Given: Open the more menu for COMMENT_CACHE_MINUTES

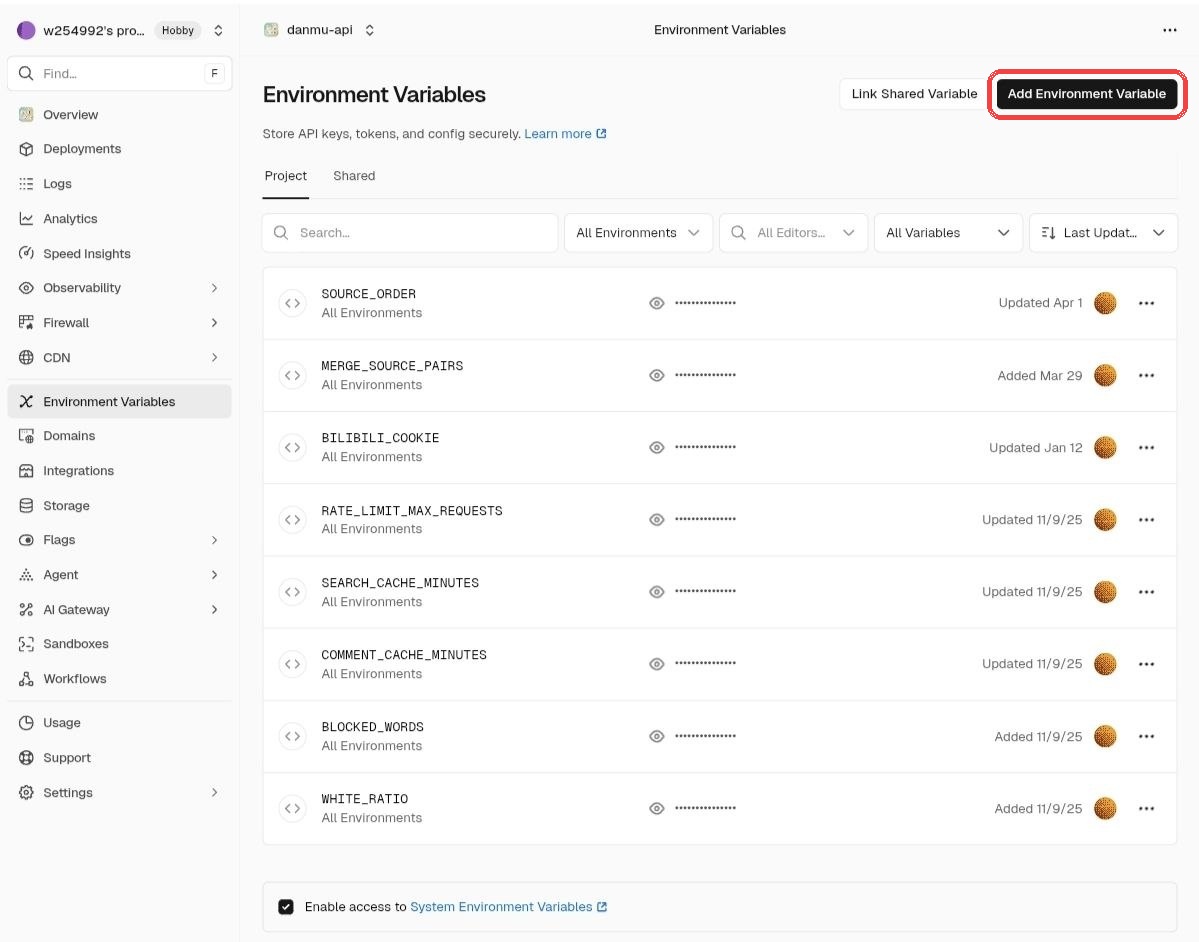Looking at the screenshot, I should point(1145,664).
